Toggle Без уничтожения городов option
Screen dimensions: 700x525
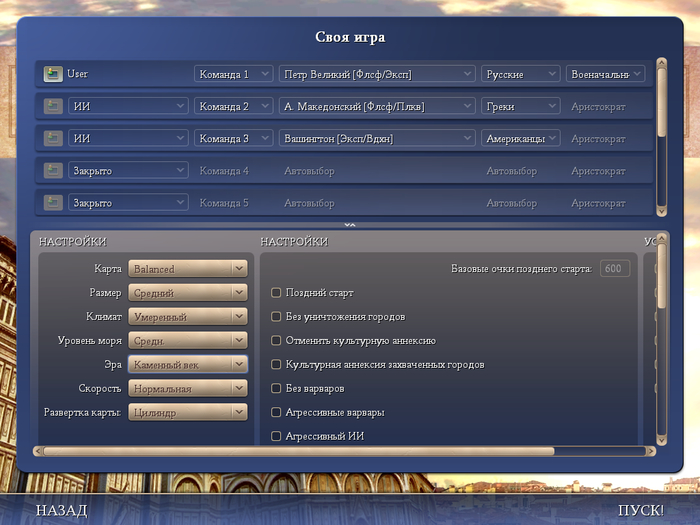click(276, 317)
